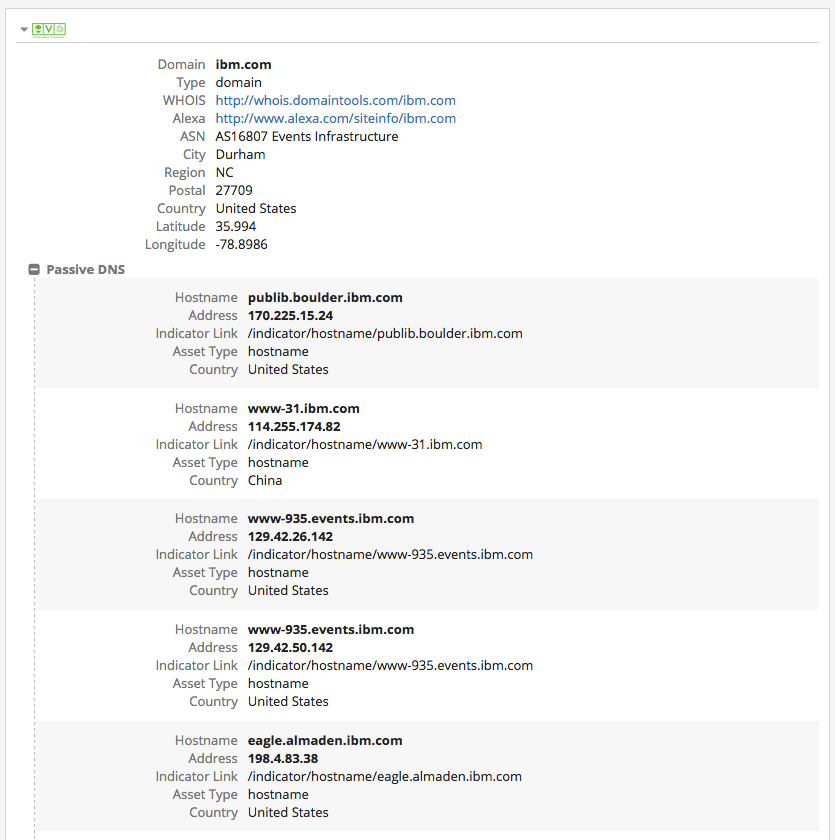Click the publib.boulder.ibm.com indicator link path
This screenshot has width=835, height=840.
[385, 333]
